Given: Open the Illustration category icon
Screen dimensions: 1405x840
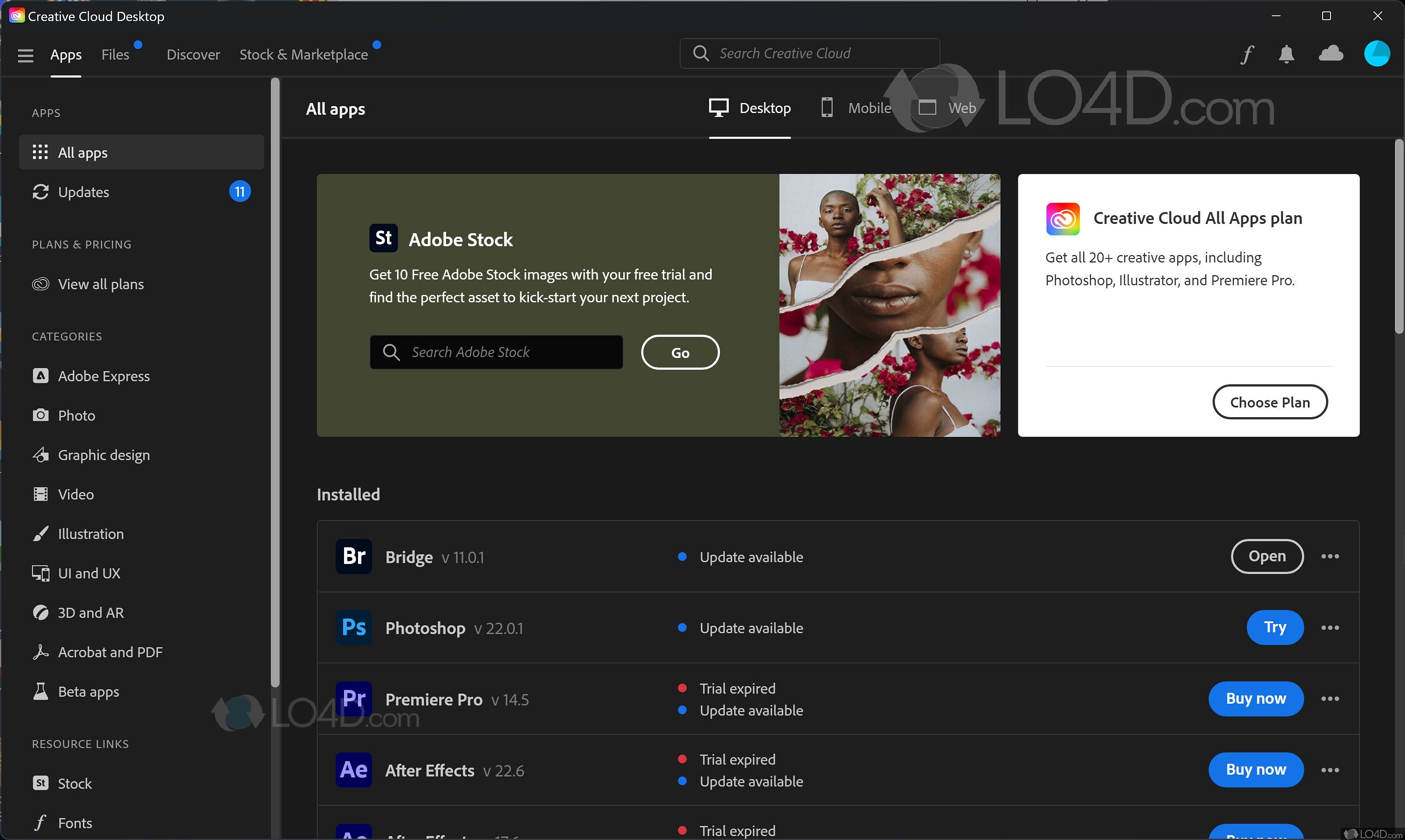Looking at the screenshot, I should (x=40, y=533).
